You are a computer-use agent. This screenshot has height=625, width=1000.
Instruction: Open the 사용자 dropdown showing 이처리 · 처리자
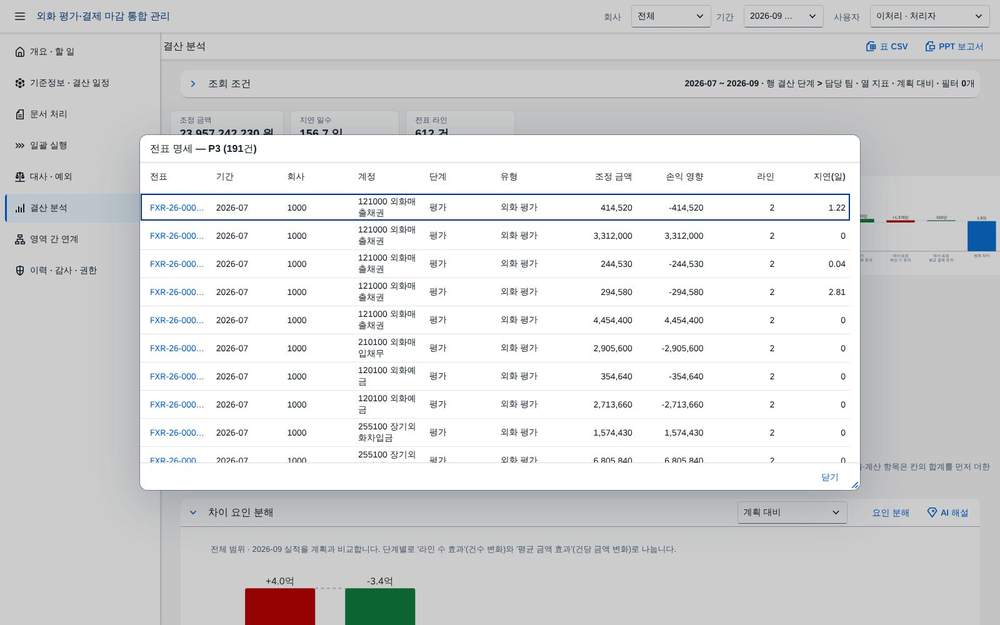click(x=929, y=16)
